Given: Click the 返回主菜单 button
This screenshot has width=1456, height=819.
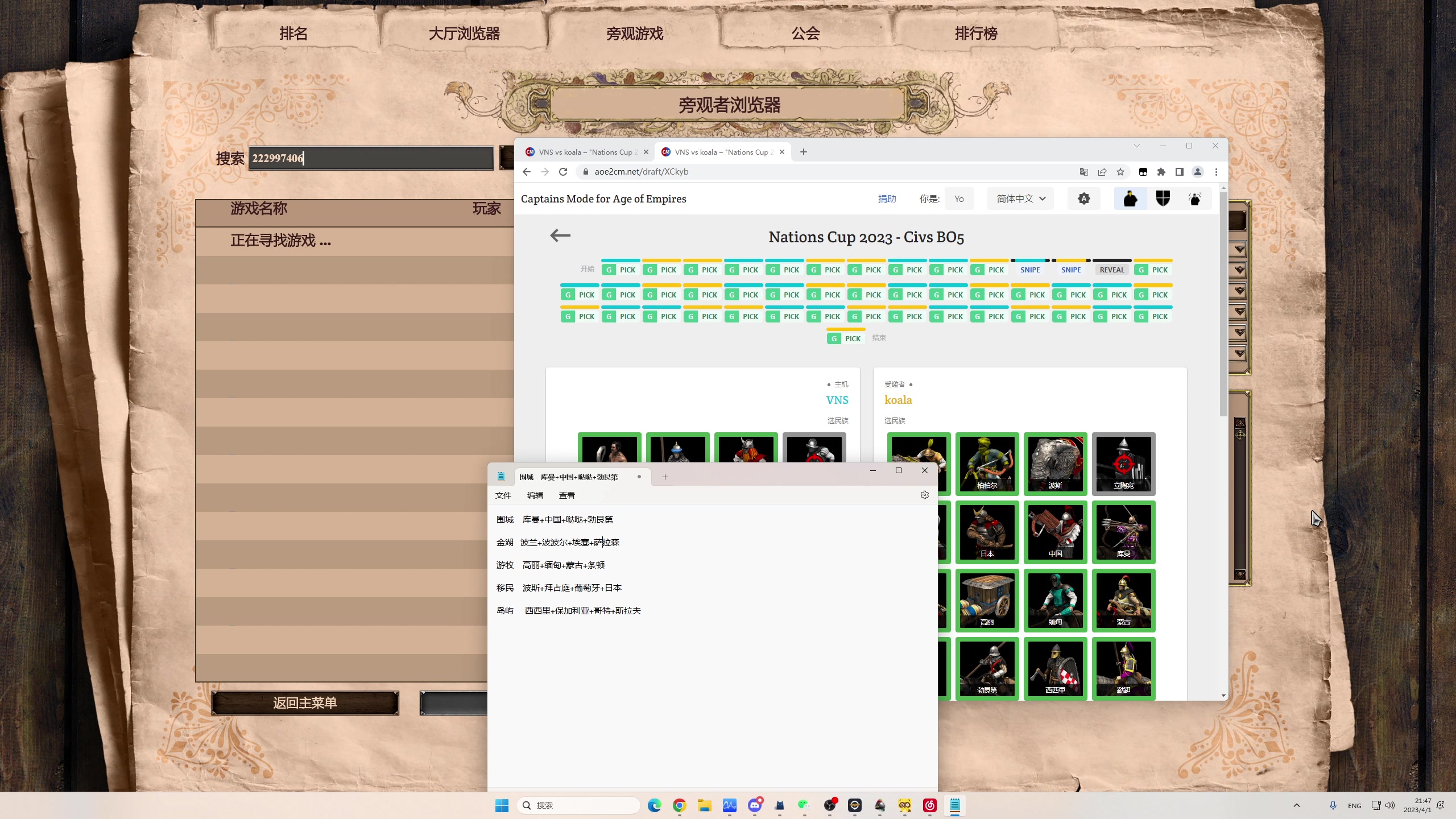Looking at the screenshot, I should (x=305, y=703).
